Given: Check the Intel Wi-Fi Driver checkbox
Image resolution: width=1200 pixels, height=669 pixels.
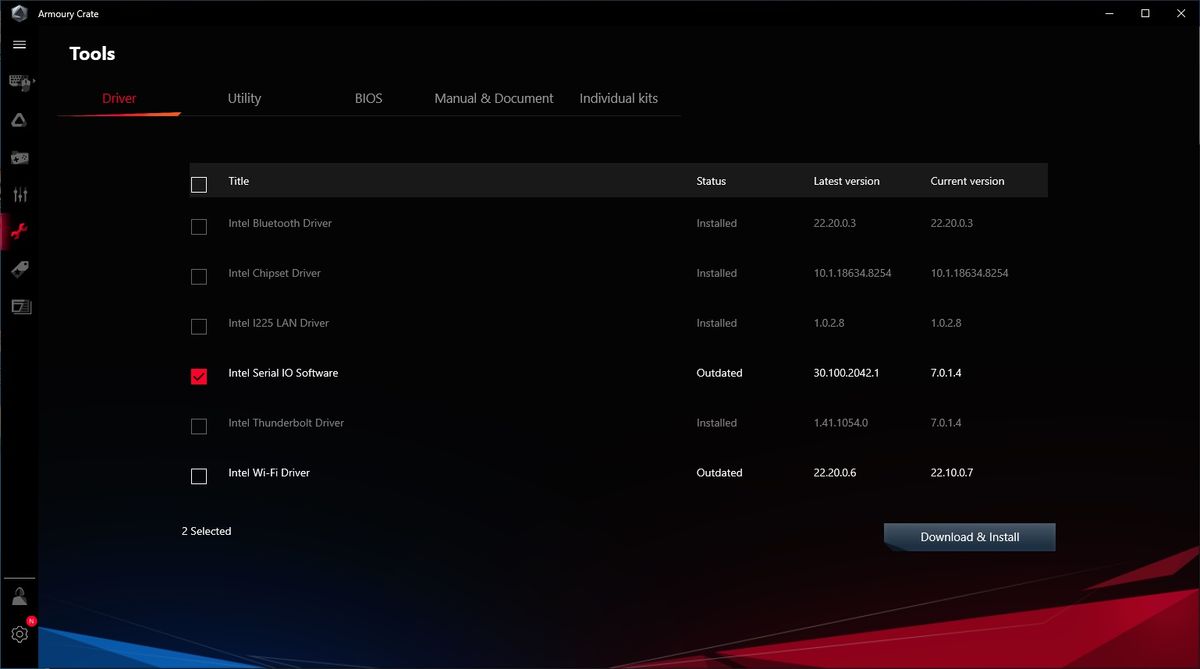Looking at the screenshot, I should [199, 476].
